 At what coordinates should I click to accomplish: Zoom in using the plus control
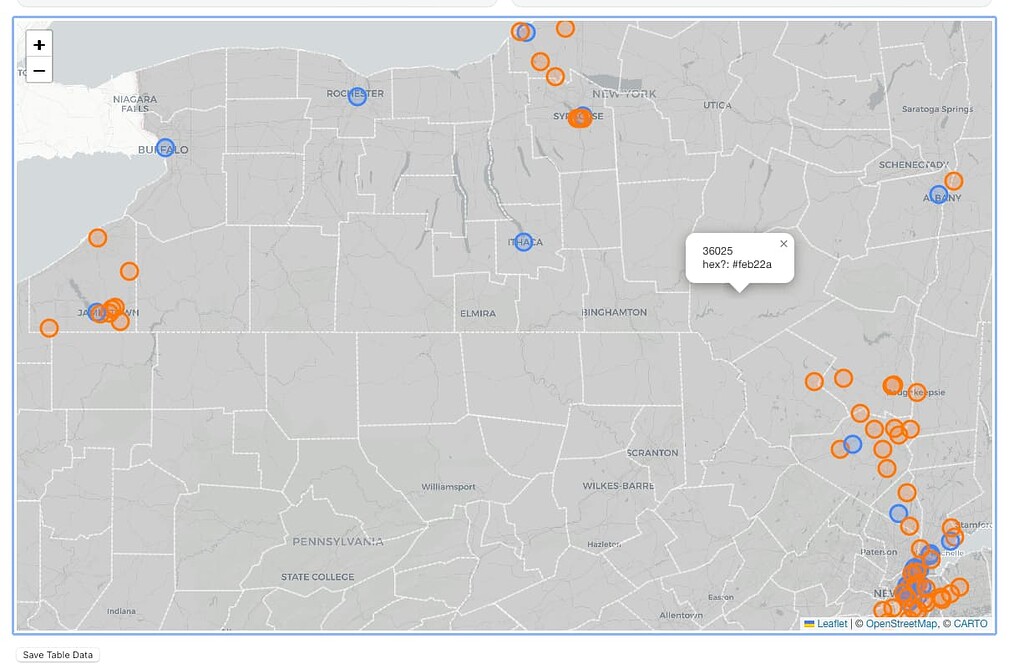39,45
